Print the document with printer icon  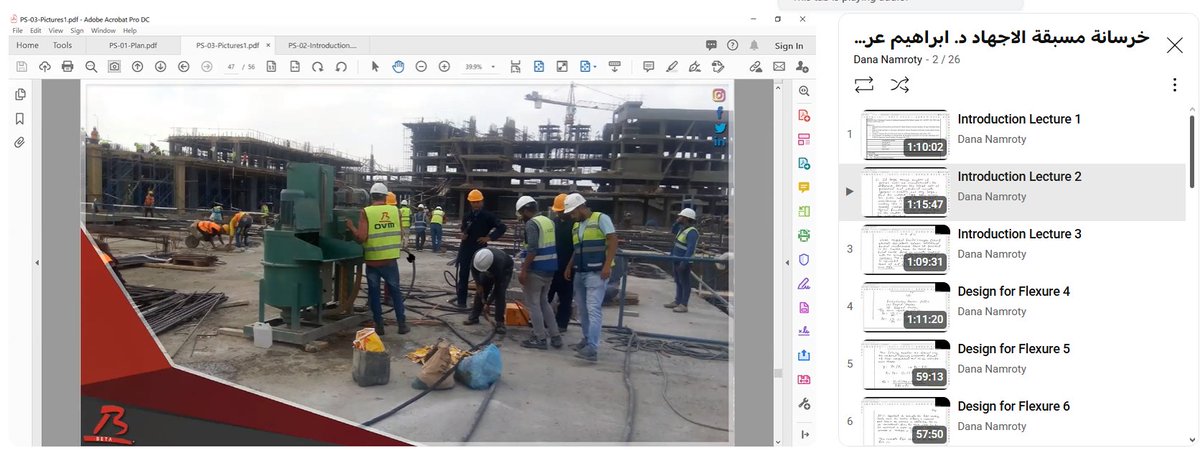[x=68, y=66]
